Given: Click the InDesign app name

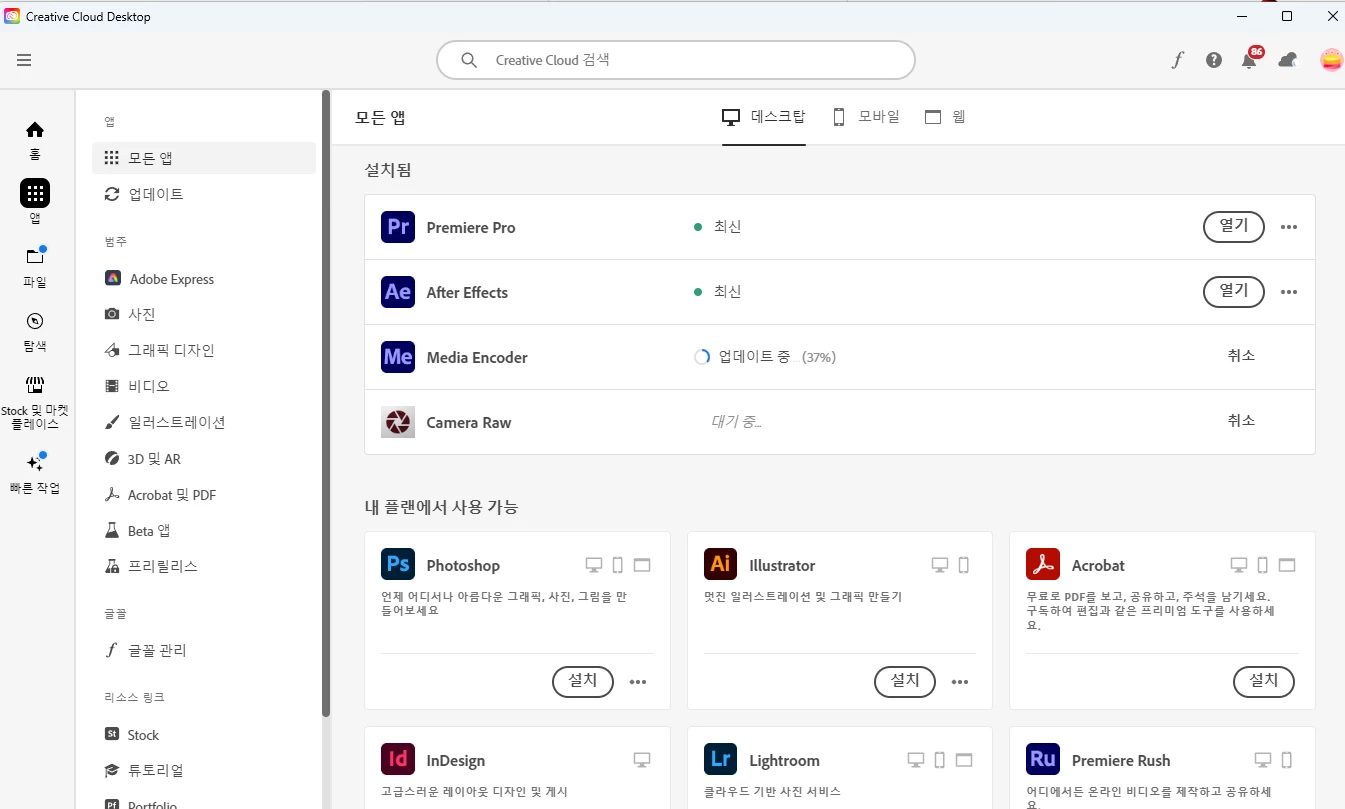Looking at the screenshot, I should [456, 761].
